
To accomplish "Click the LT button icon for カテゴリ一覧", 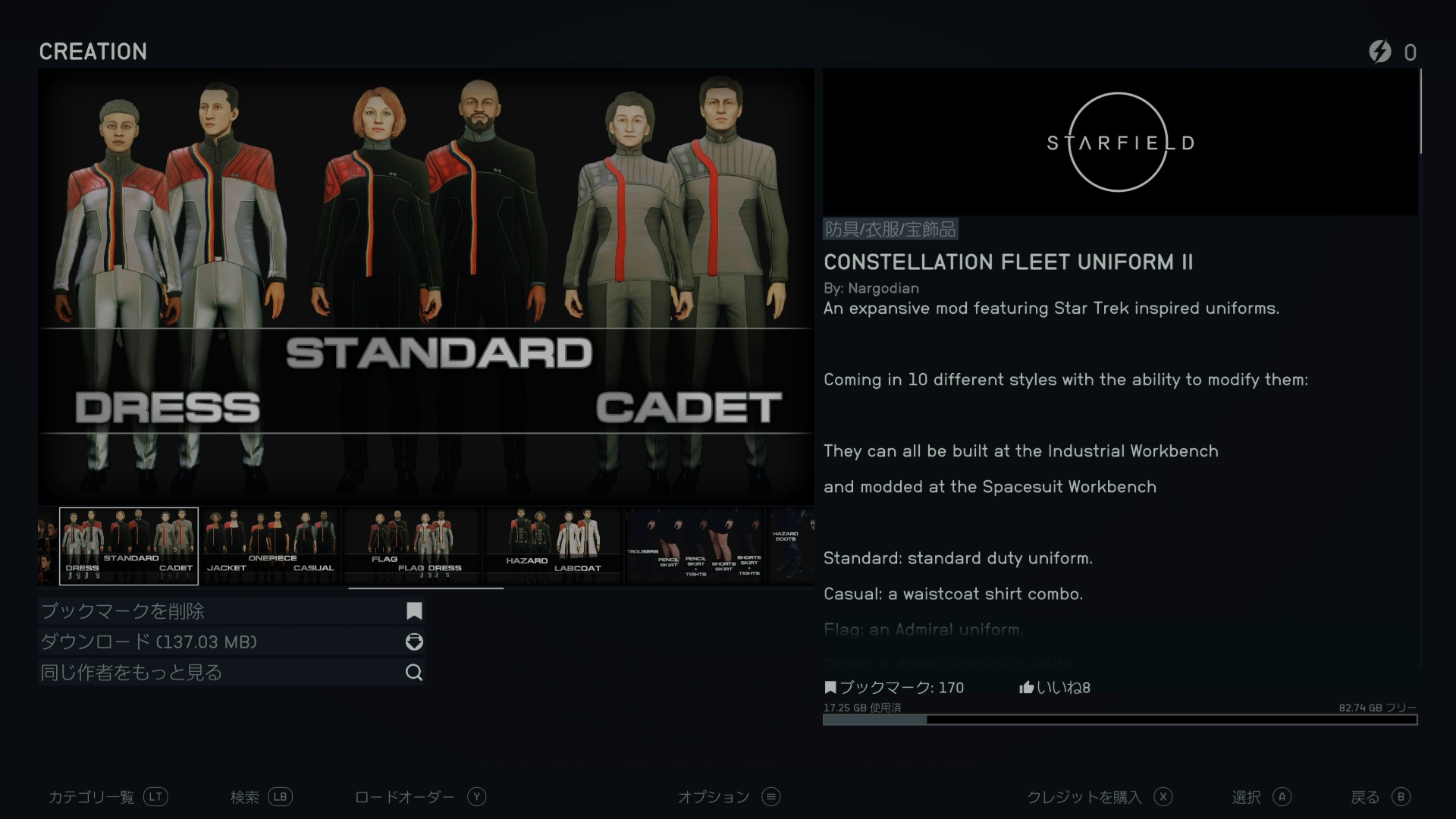I will (155, 796).
